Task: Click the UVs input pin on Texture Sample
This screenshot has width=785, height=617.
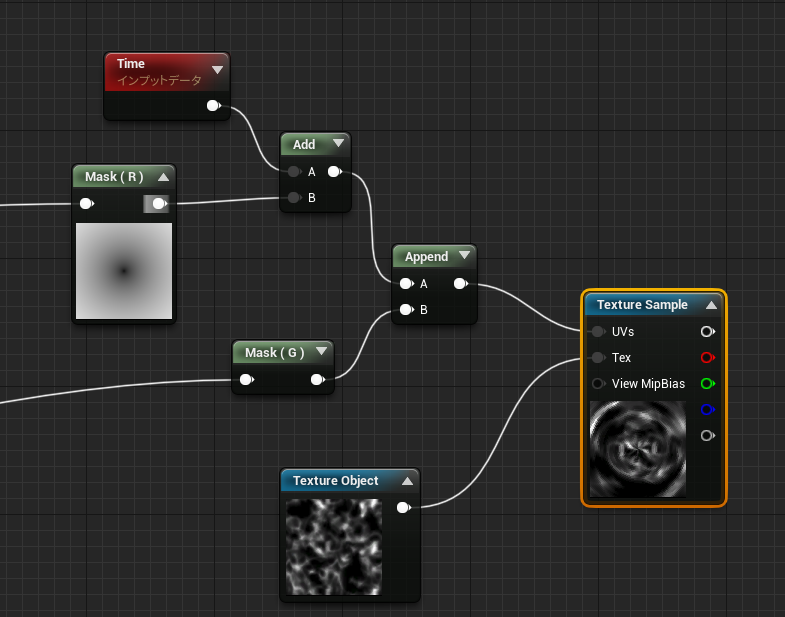Action: pos(598,332)
